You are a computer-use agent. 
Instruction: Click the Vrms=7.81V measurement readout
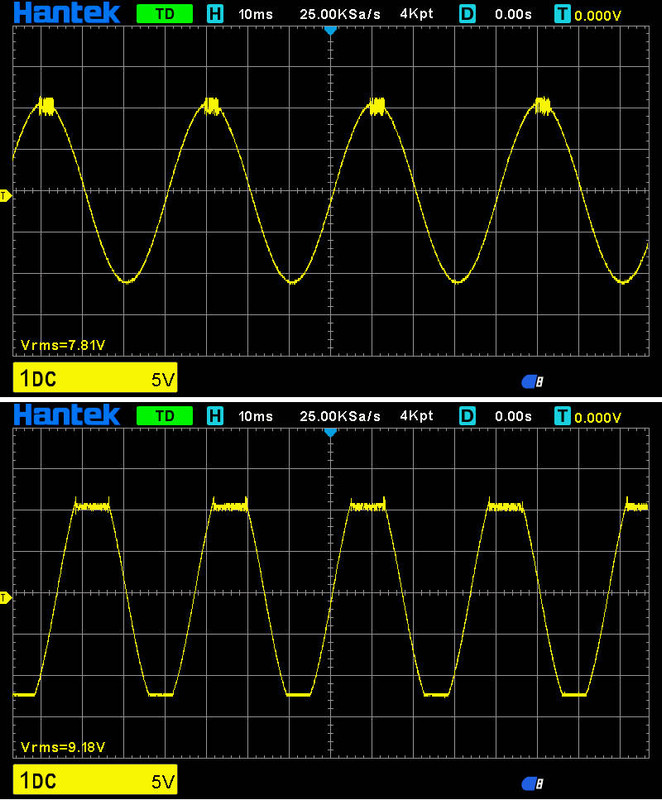point(63,345)
